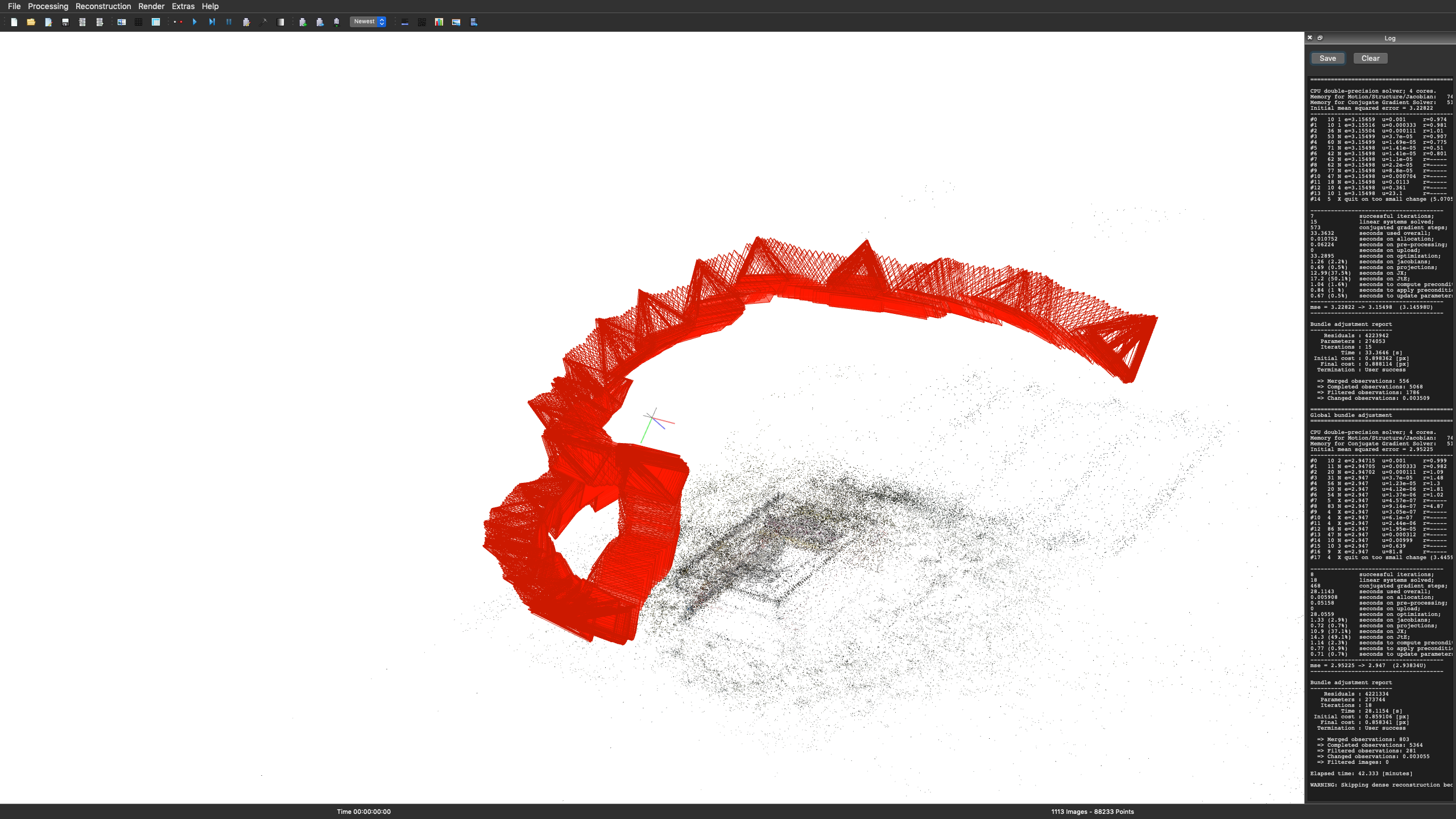Open feature matching grid icon
Viewport: 1456px width, 819px height.
(138, 22)
